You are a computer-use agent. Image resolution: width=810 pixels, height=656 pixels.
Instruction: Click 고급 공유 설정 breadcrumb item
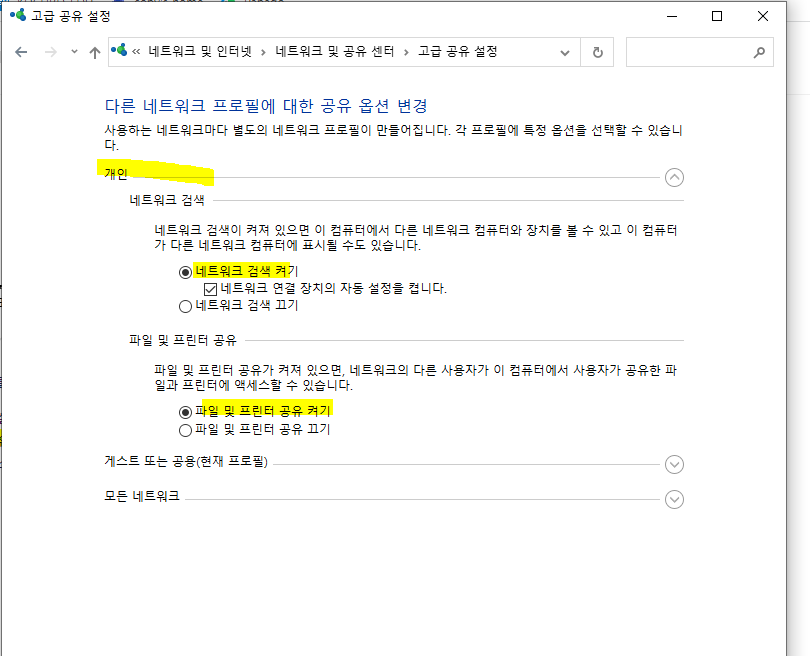click(458, 52)
